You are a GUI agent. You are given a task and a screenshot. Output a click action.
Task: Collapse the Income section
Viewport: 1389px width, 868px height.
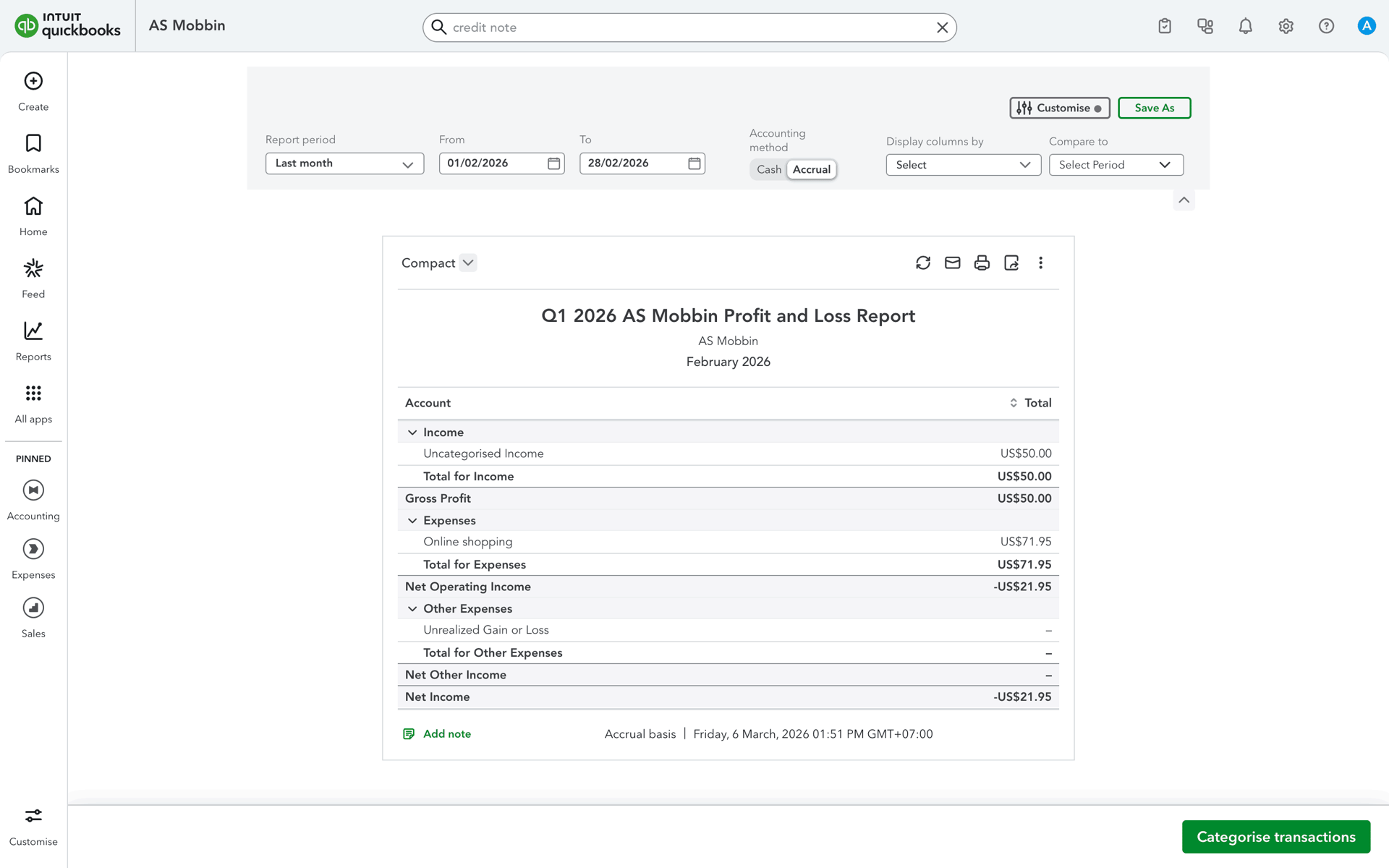coord(412,433)
